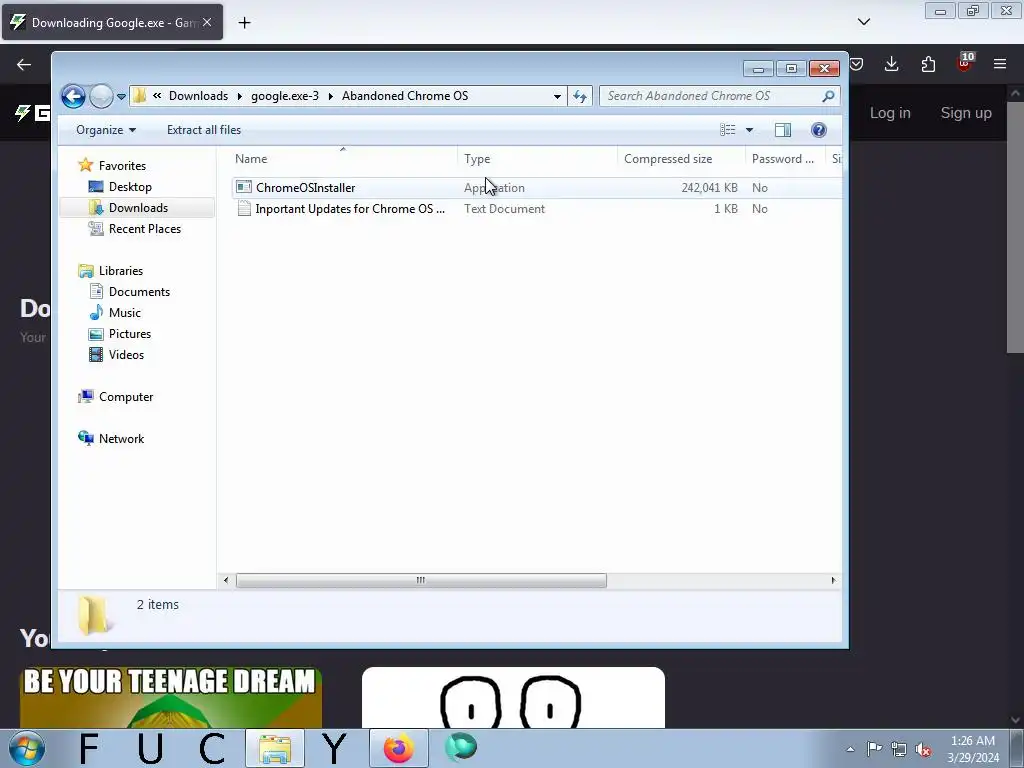The height and width of the screenshot is (768, 1024).
Task: Open Computer in navigation pane
Action: click(126, 397)
